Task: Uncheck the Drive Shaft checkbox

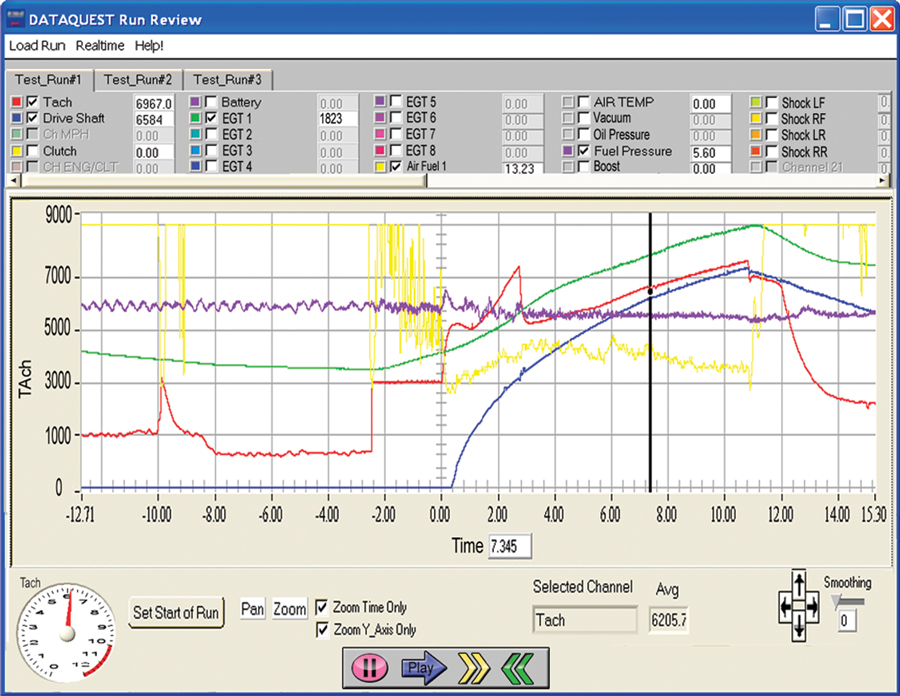Action: tap(32, 118)
